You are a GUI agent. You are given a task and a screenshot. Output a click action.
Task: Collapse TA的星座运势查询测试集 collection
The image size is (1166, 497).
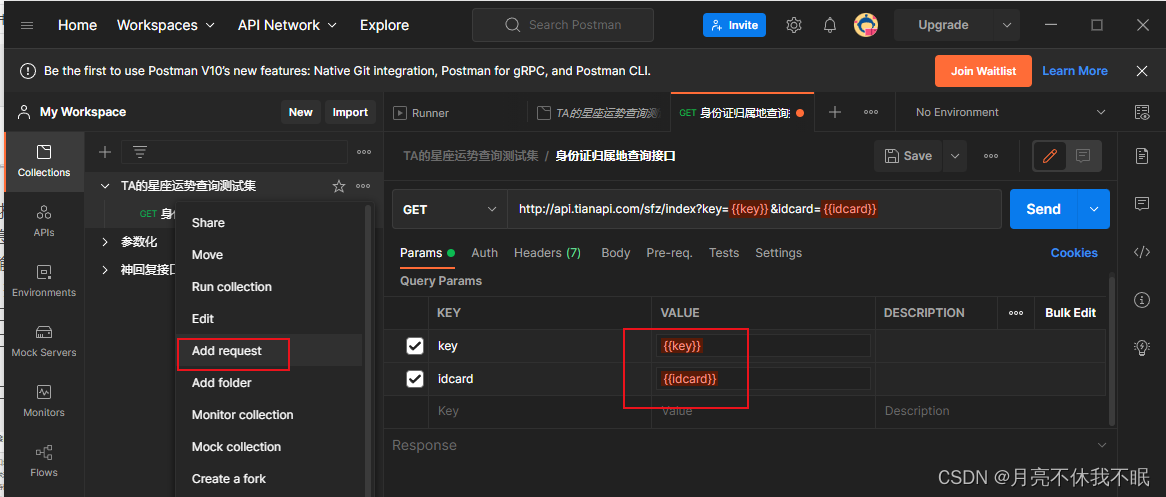tap(105, 186)
